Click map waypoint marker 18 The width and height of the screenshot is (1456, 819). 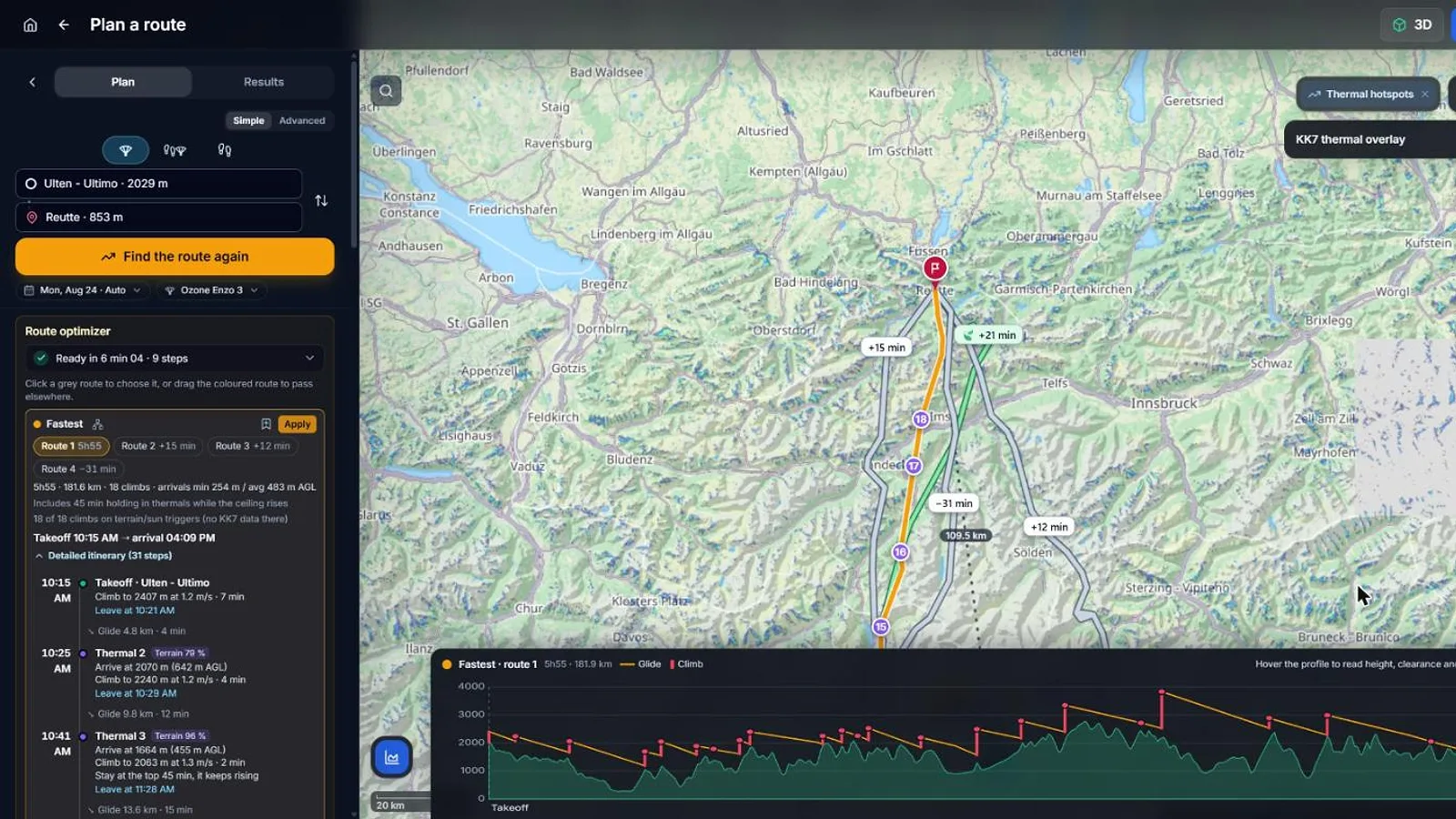(921, 420)
